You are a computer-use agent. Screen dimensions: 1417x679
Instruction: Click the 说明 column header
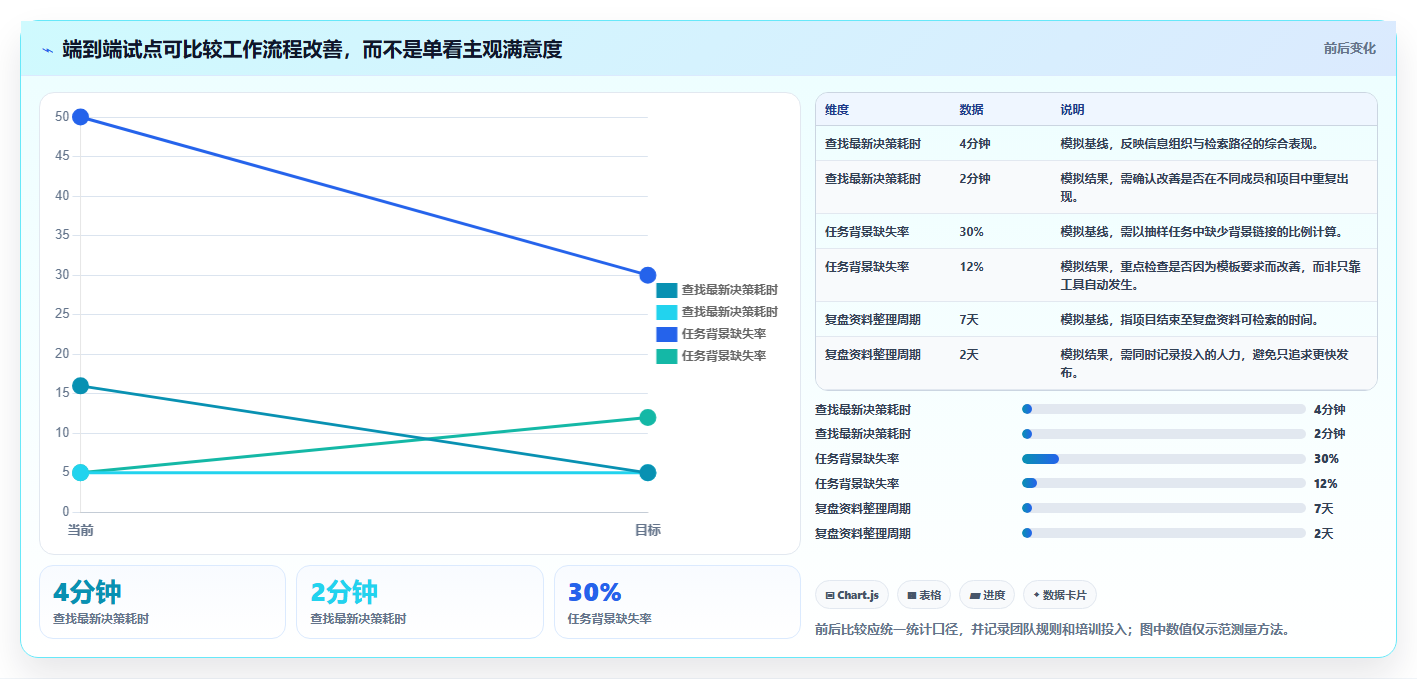tap(1072, 110)
